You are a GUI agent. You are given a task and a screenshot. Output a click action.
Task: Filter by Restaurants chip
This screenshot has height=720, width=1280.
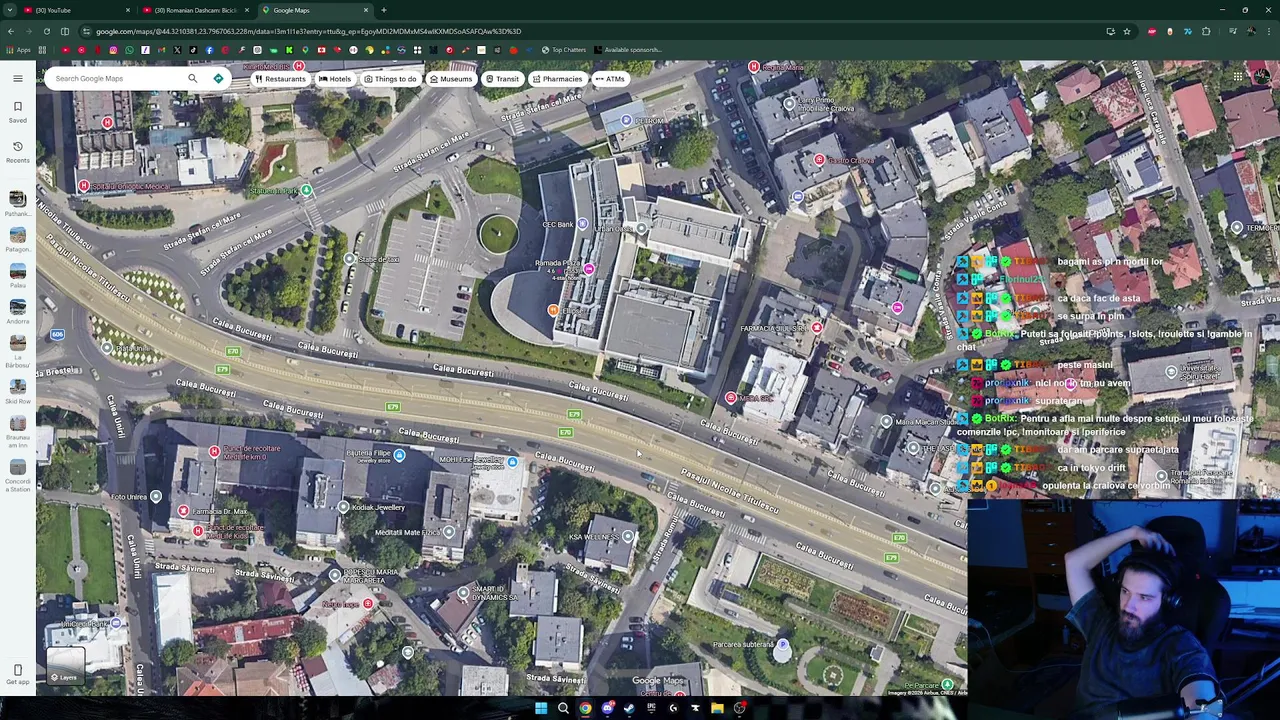[x=279, y=79]
